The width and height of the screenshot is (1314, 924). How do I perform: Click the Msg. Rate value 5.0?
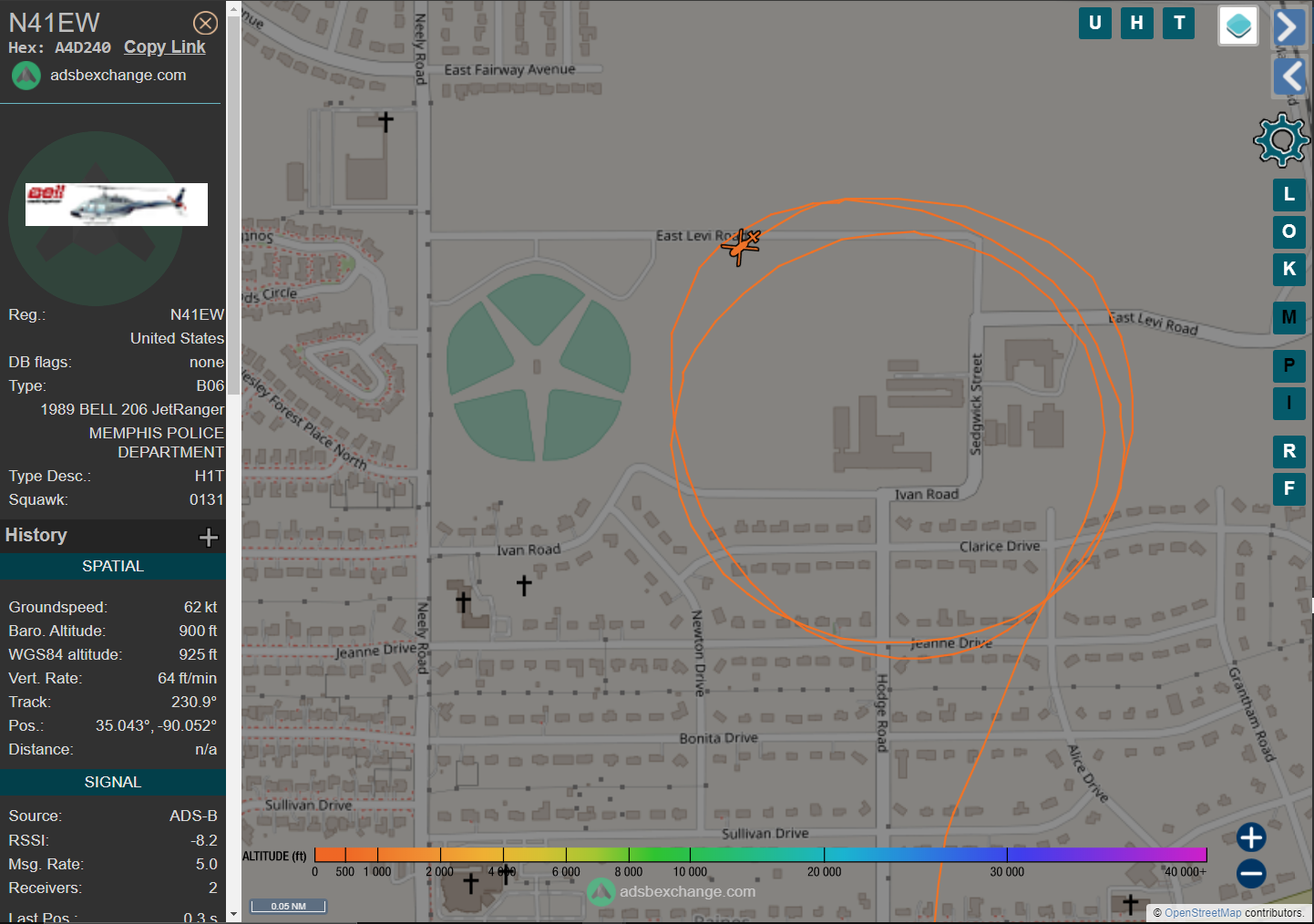[x=206, y=864]
